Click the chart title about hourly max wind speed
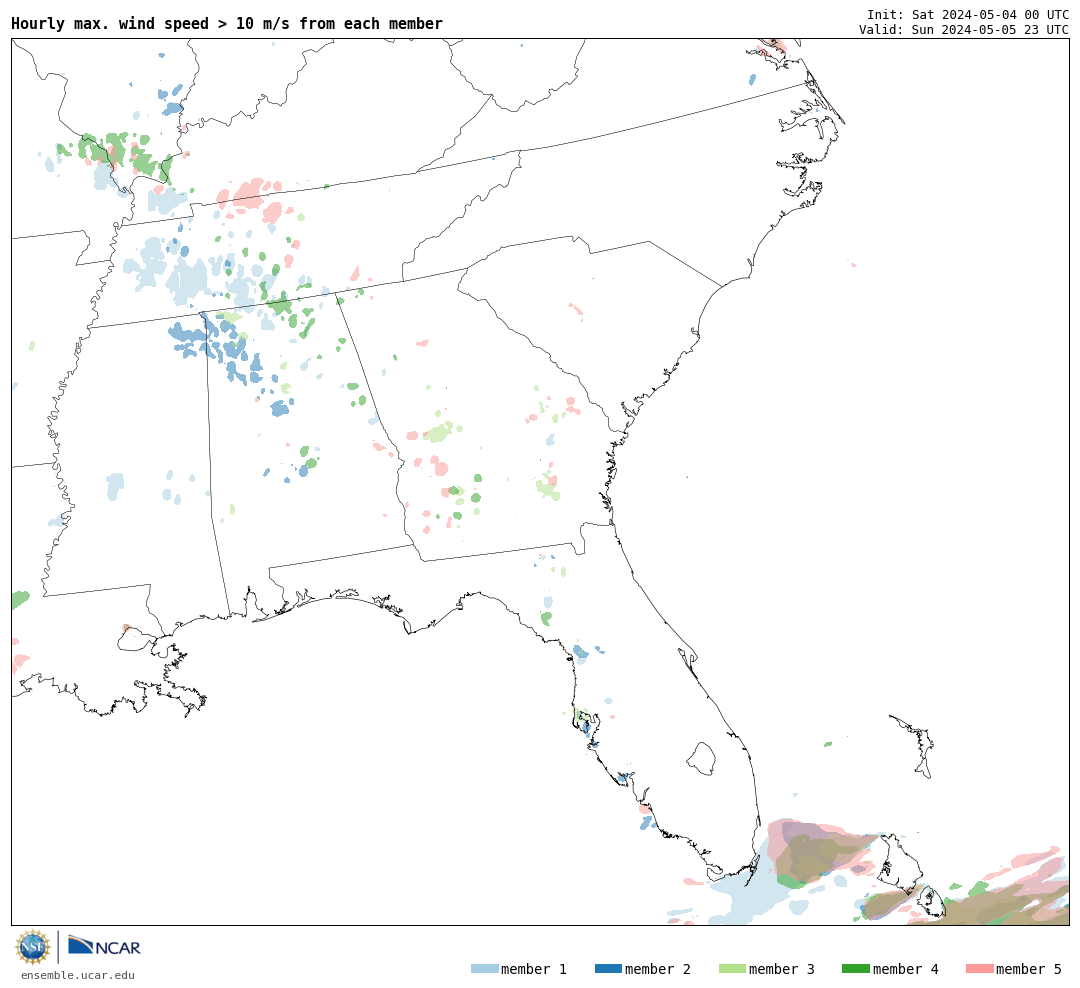Viewport: 1080px width, 988px height. pos(227,23)
